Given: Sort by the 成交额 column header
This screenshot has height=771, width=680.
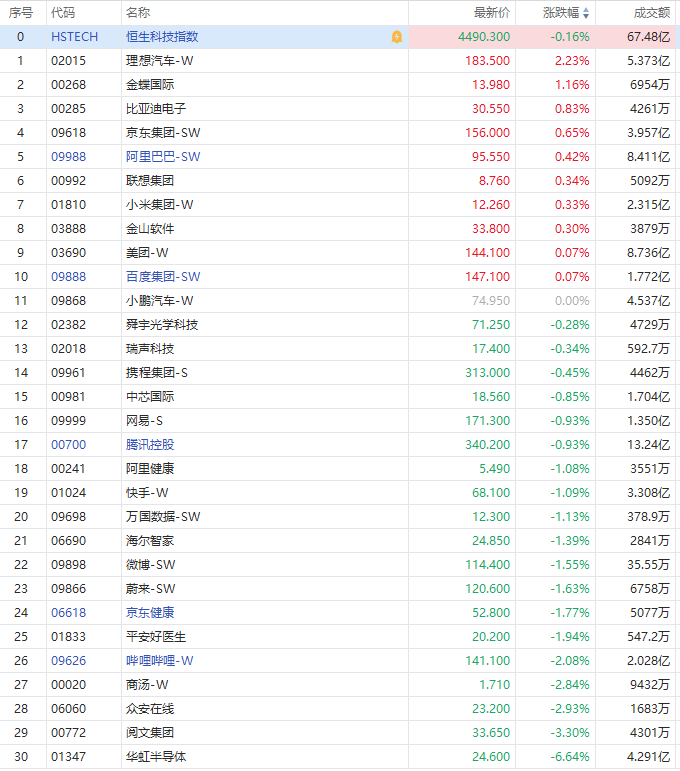Looking at the screenshot, I should 651,13.
